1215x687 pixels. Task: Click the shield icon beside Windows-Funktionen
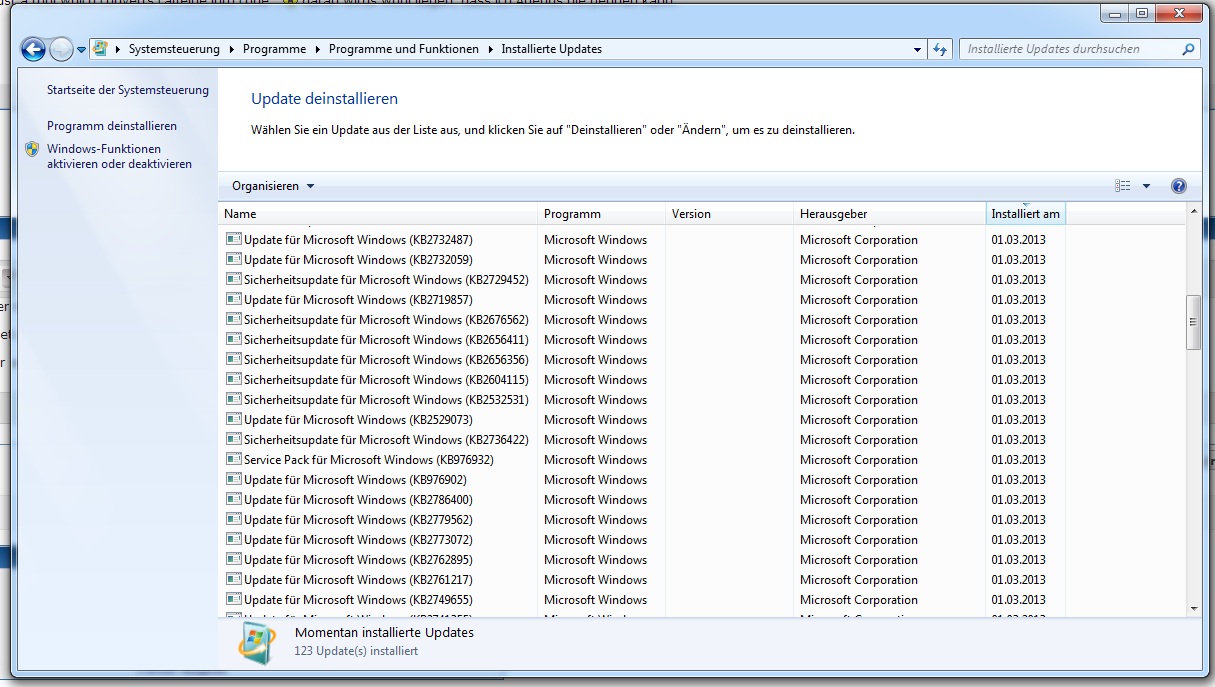pyautogui.click(x=32, y=149)
